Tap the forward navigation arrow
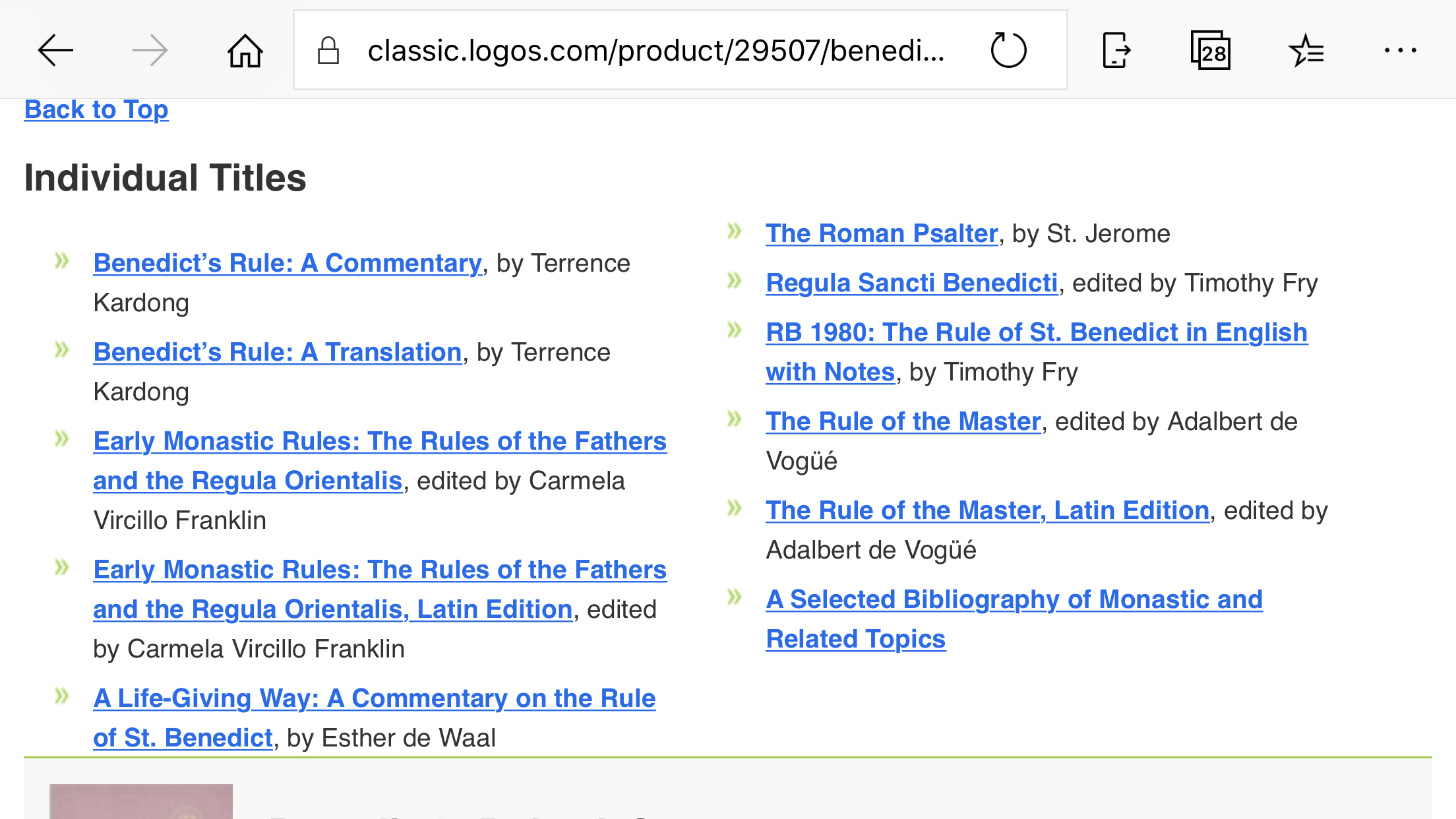 tap(150, 51)
